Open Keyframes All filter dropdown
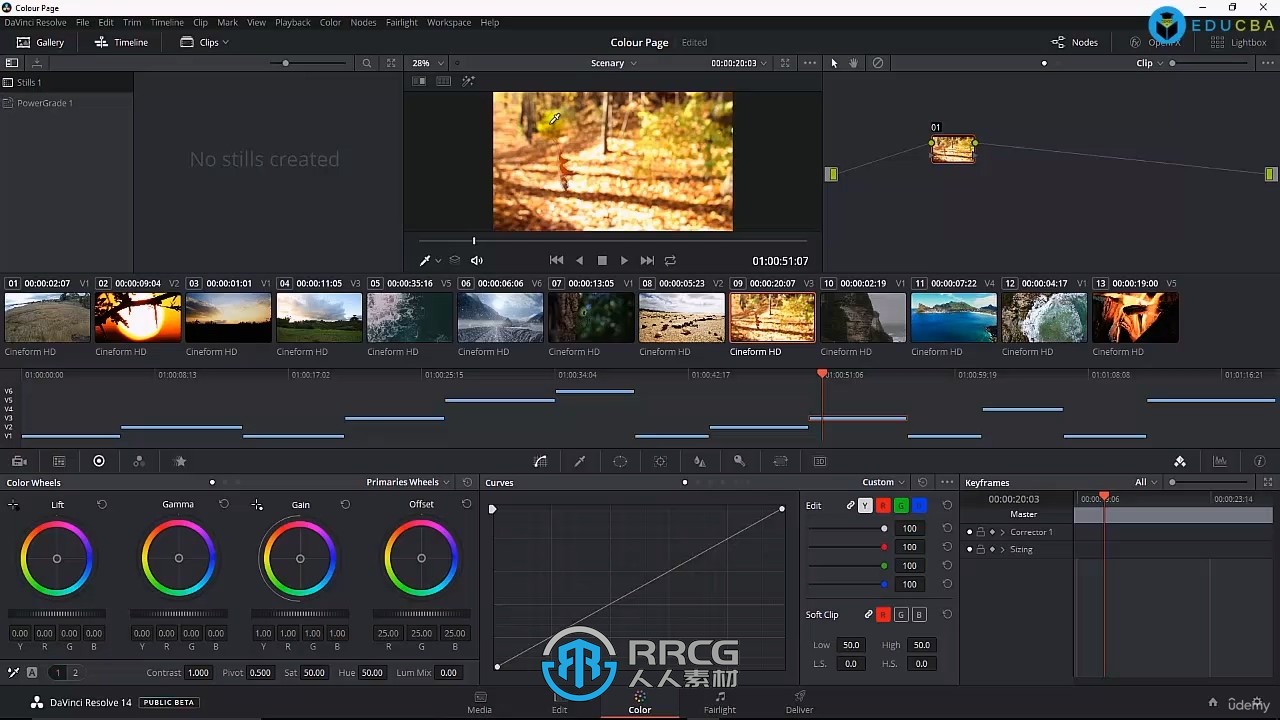Screen dimensions: 1280x720 point(1146,482)
